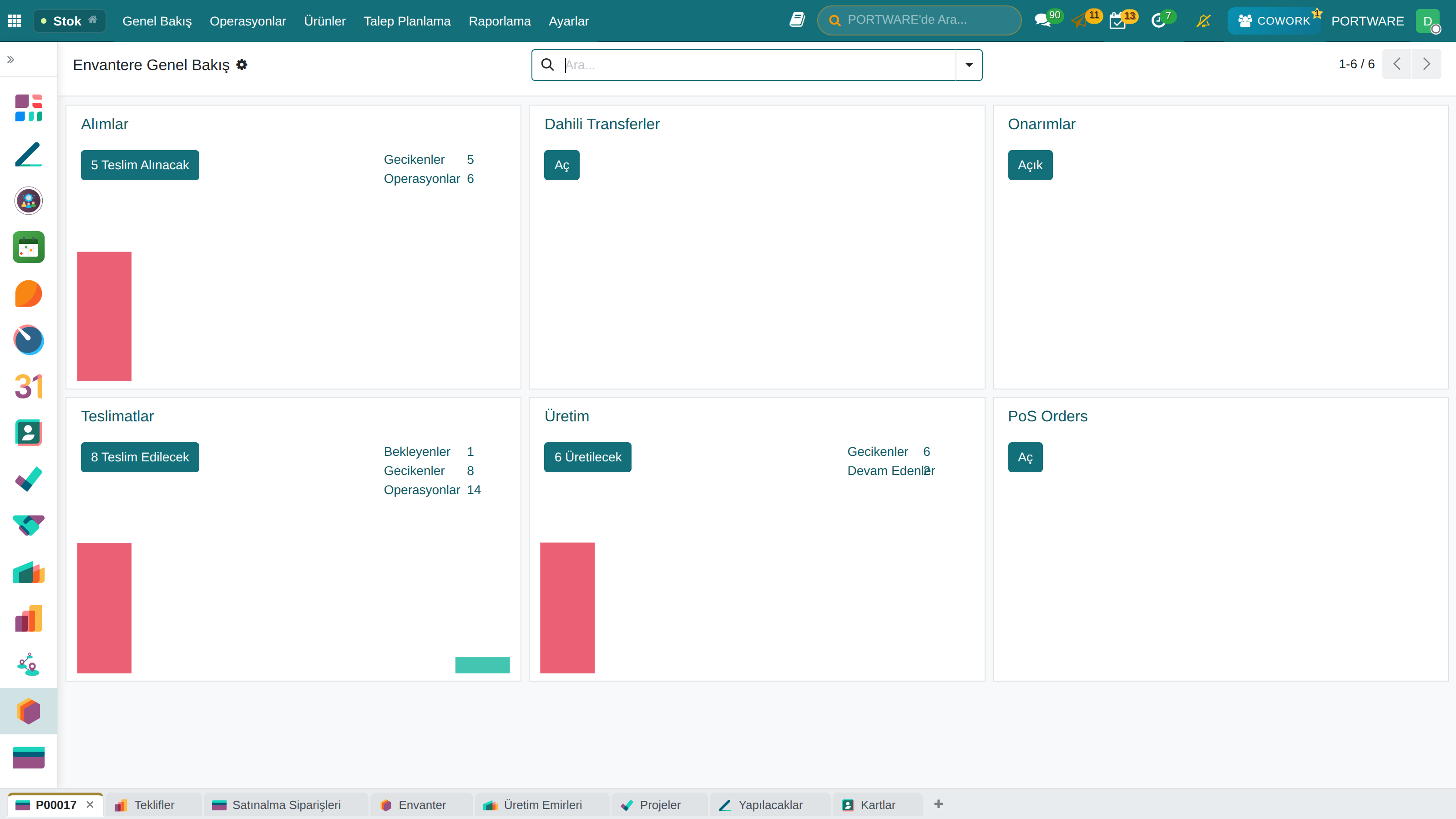Click the Stok home icon
The height and width of the screenshot is (819, 1456).
pos(93,20)
